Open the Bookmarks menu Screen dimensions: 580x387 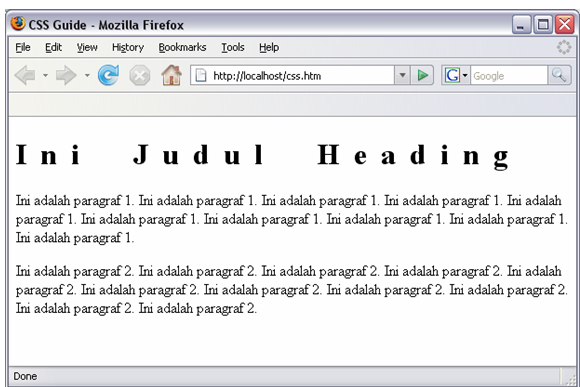pyautogui.click(x=182, y=47)
